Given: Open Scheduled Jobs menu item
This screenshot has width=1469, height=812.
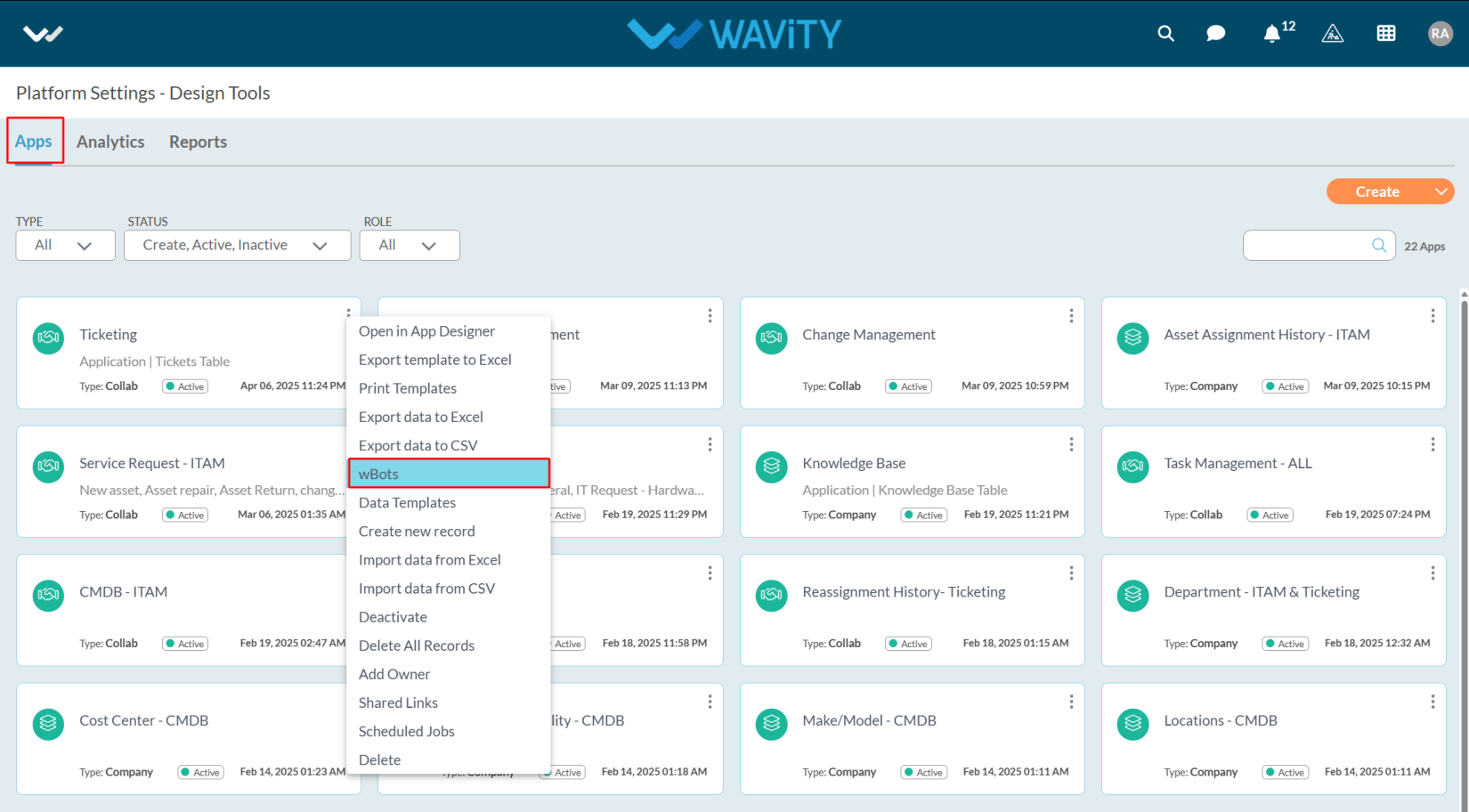Looking at the screenshot, I should [449, 731].
